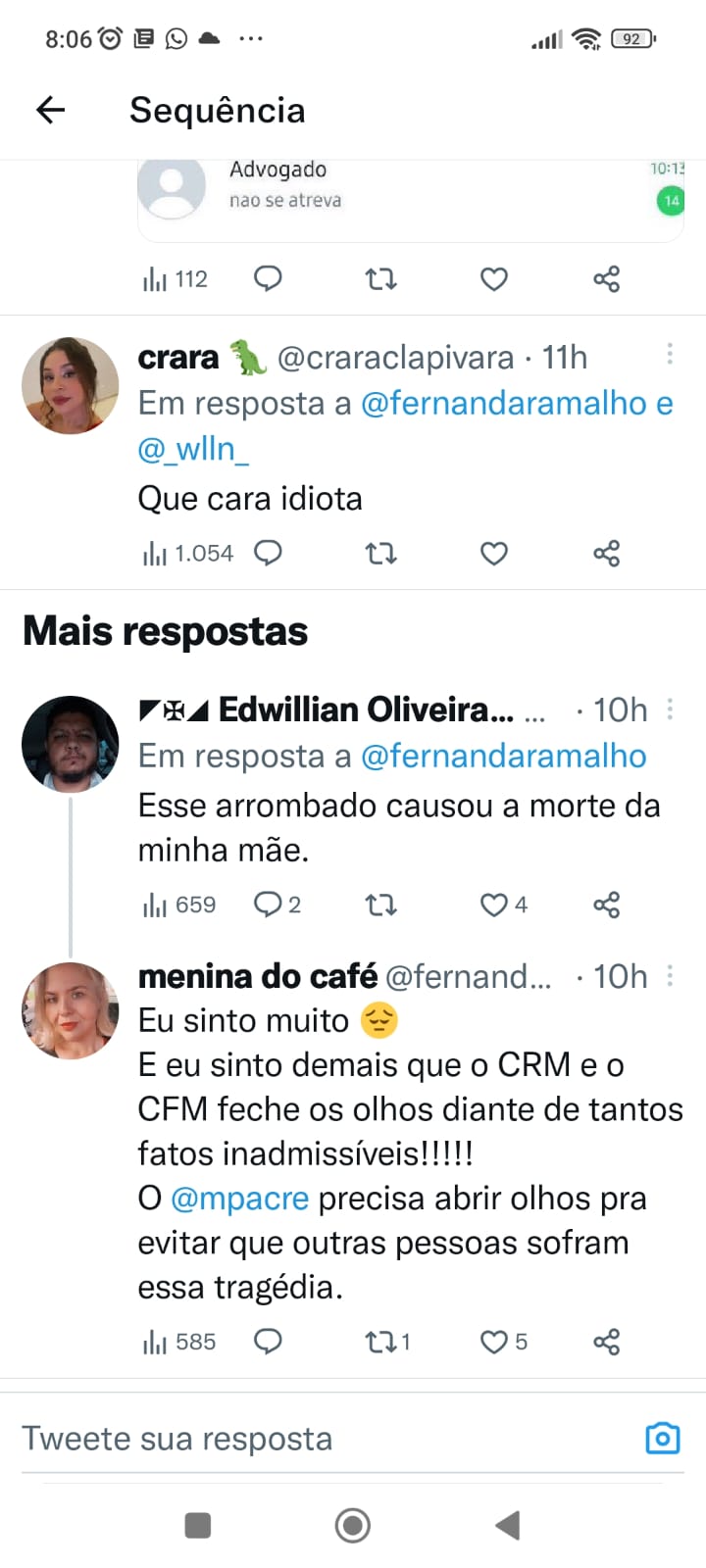
Task: Open the @mpacre mention link
Action: [x=239, y=1199]
